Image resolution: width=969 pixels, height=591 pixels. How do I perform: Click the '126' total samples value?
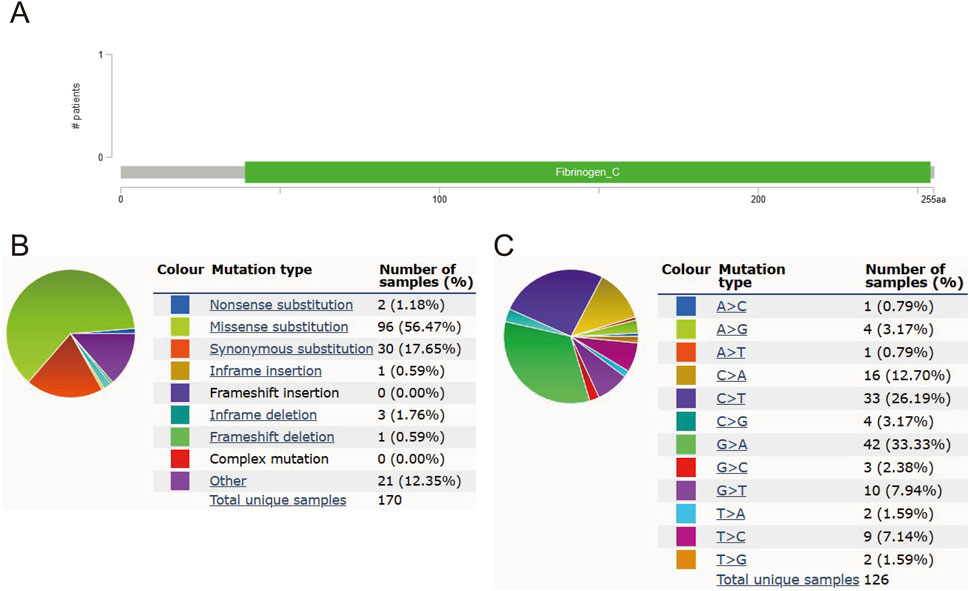pyautogui.click(x=876, y=580)
